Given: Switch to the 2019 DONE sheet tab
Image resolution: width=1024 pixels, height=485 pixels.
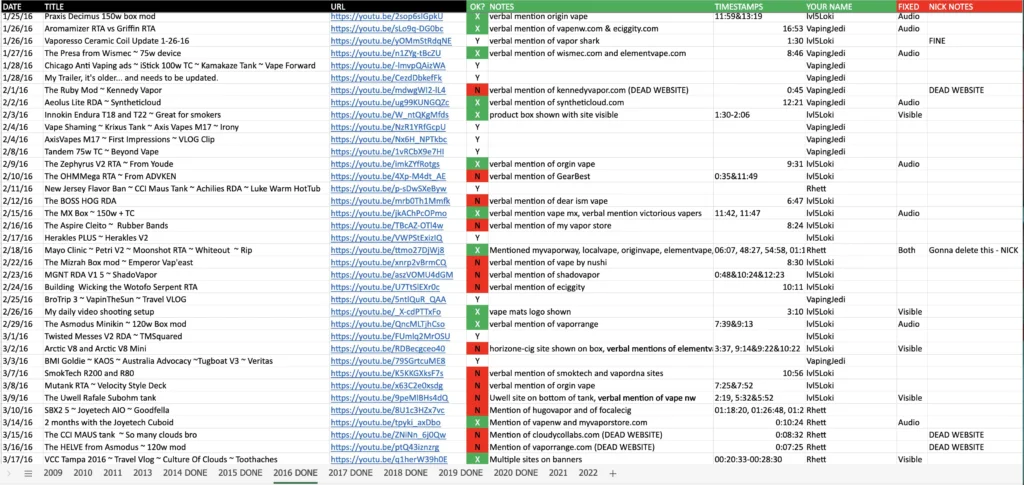Looking at the screenshot, I should (461, 473).
